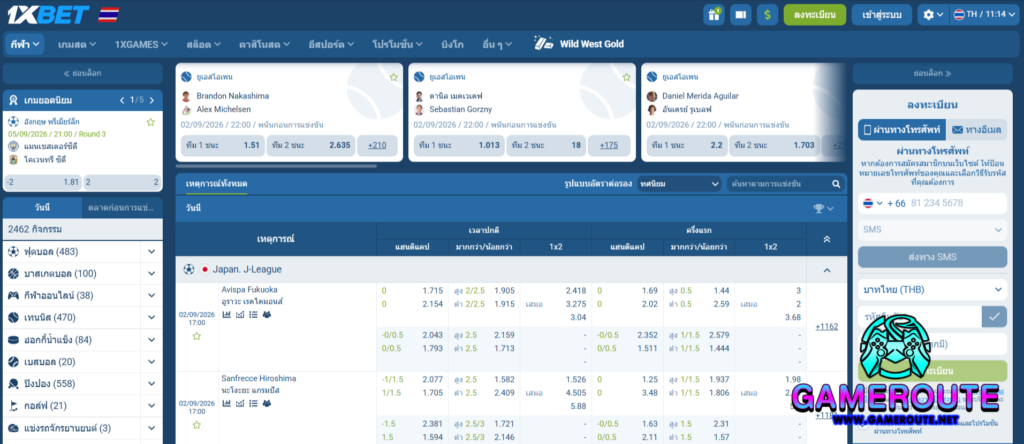
Task: Favorite the Avispa Fukuoka match star
Action: point(197,336)
